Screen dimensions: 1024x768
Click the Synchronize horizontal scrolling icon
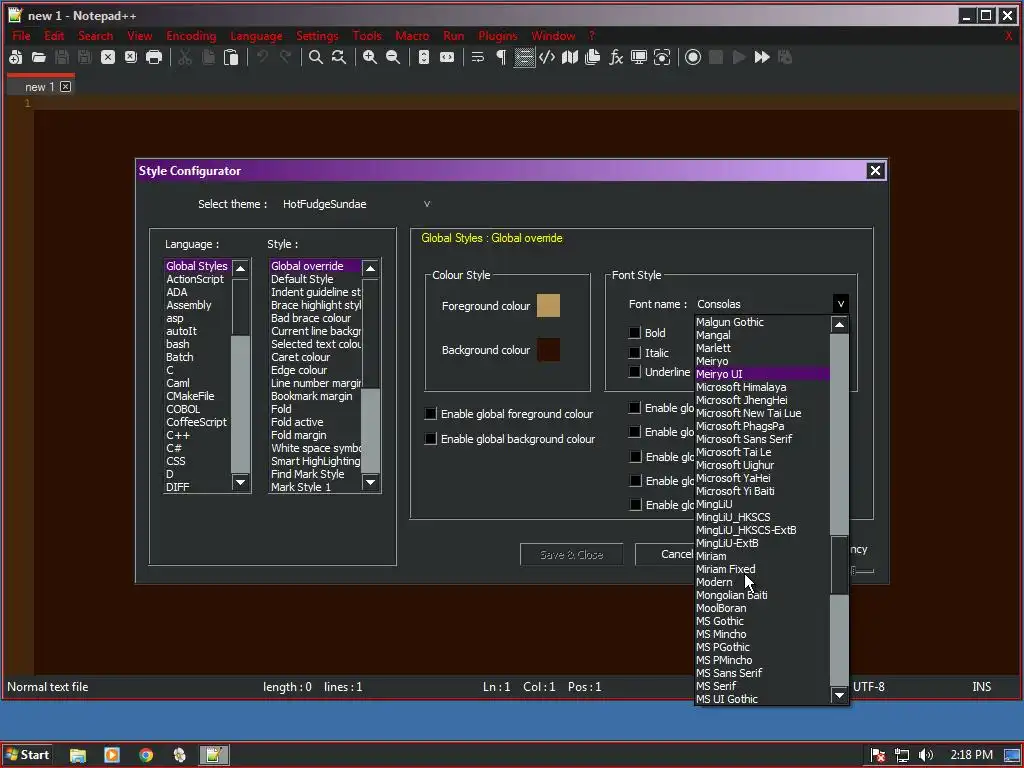[x=447, y=57]
